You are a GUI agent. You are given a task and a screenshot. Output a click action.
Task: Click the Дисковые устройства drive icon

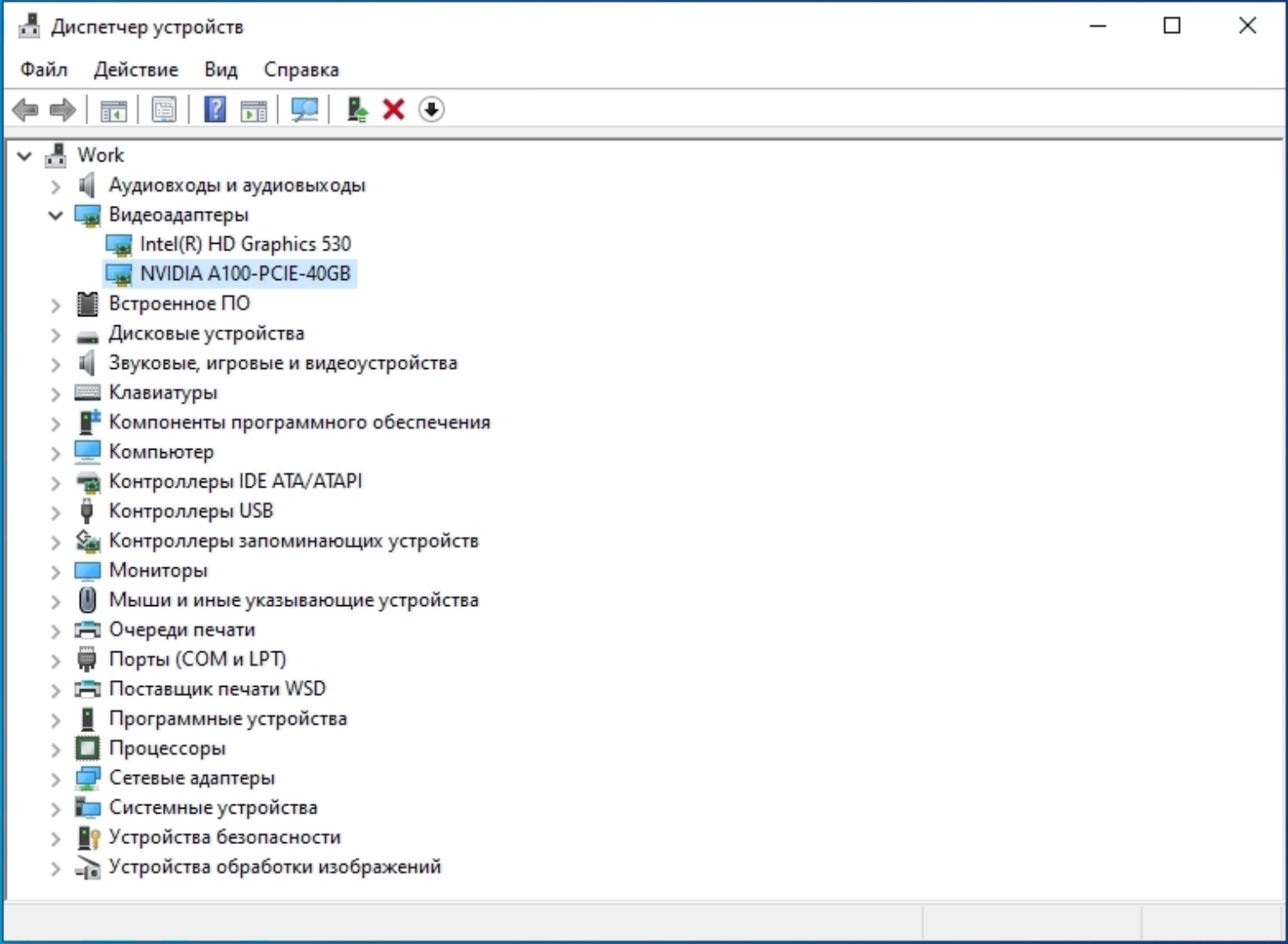coord(87,336)
